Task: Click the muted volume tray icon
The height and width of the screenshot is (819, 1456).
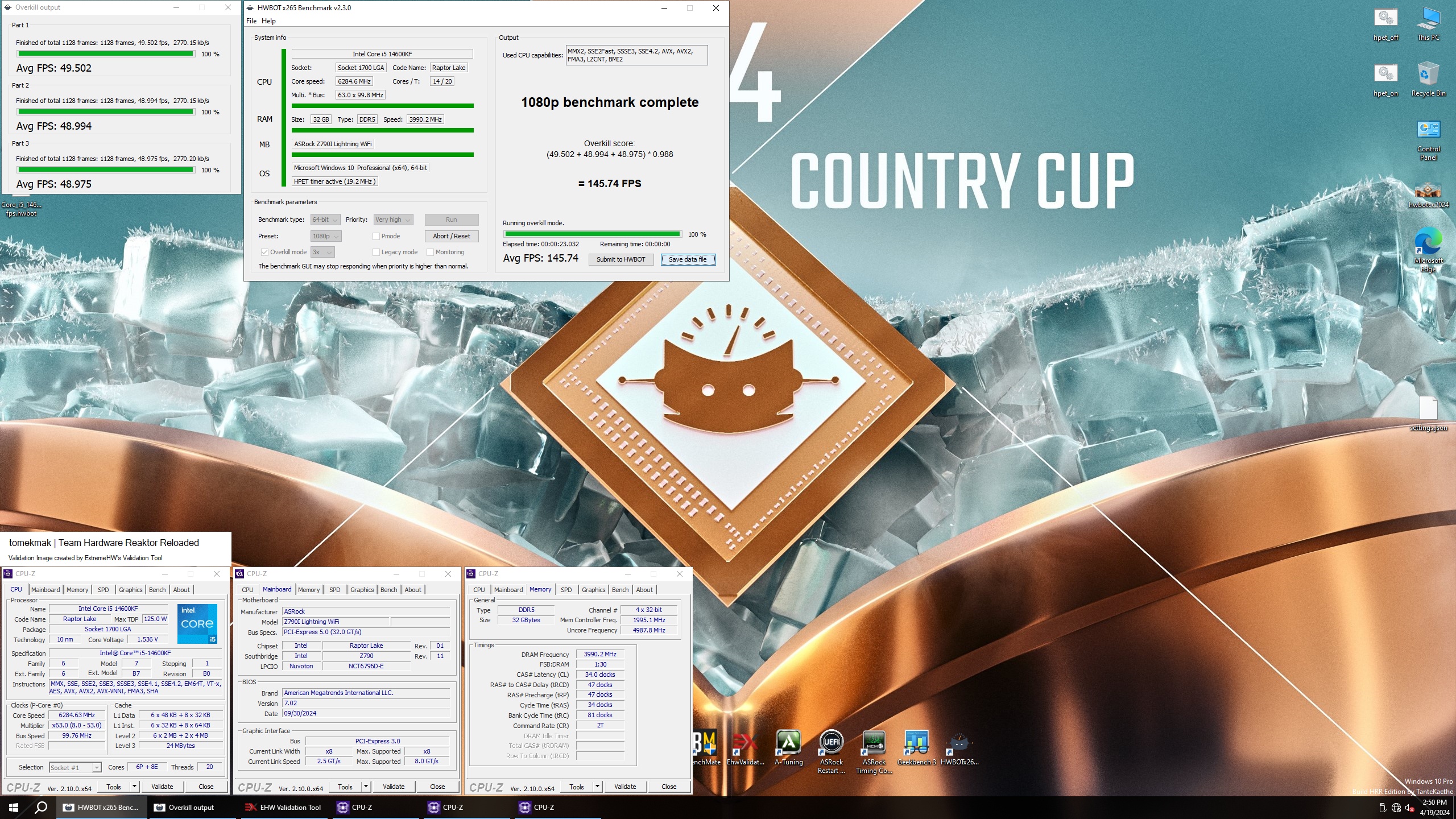Action: (x=1410, y=808)
